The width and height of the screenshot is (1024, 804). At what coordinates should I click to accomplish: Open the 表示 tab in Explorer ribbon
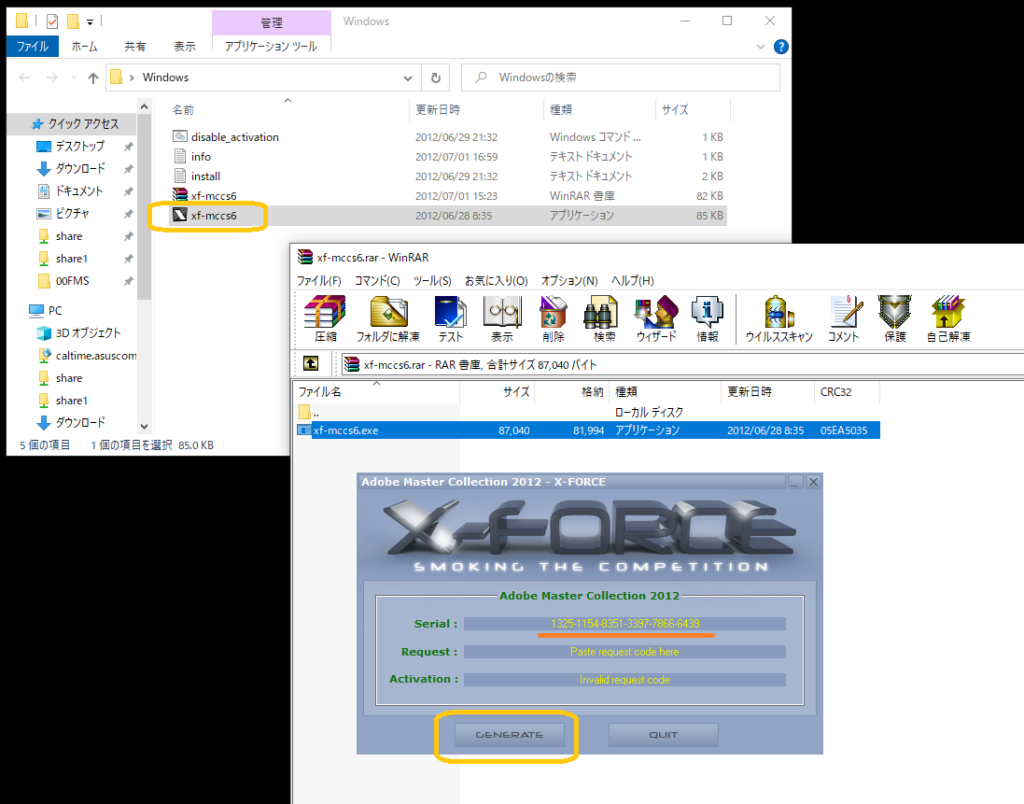184,46
